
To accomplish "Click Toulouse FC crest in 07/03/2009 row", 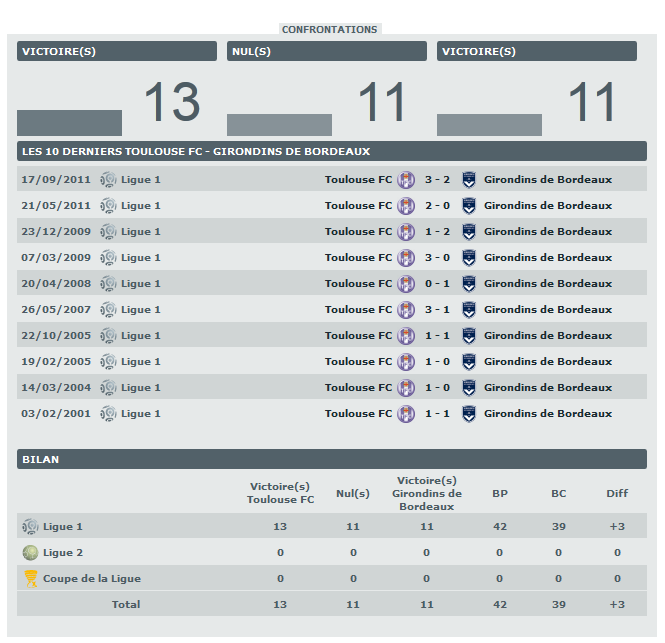I will [x=406, y=258].
